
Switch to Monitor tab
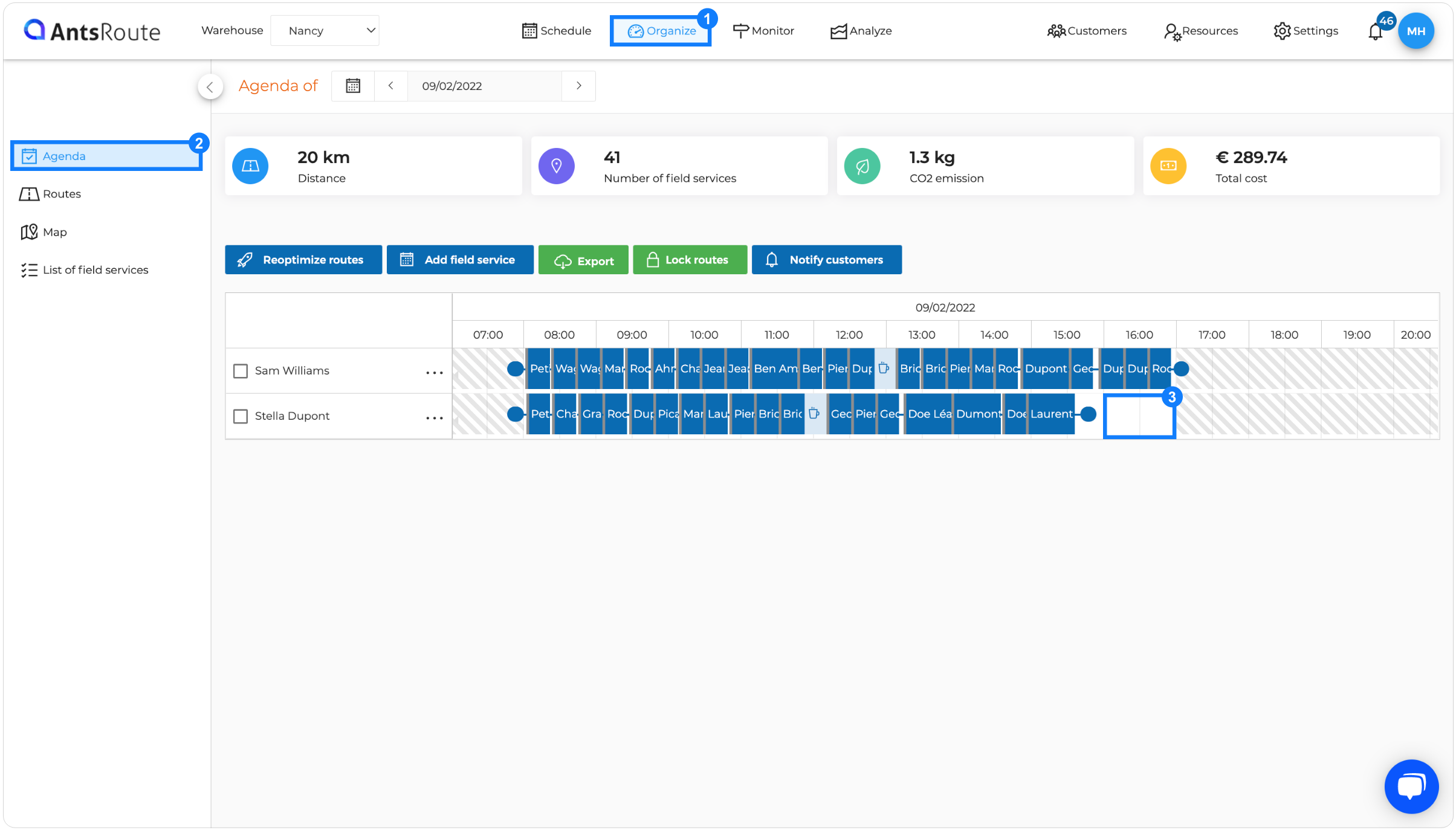pos(763,31)
